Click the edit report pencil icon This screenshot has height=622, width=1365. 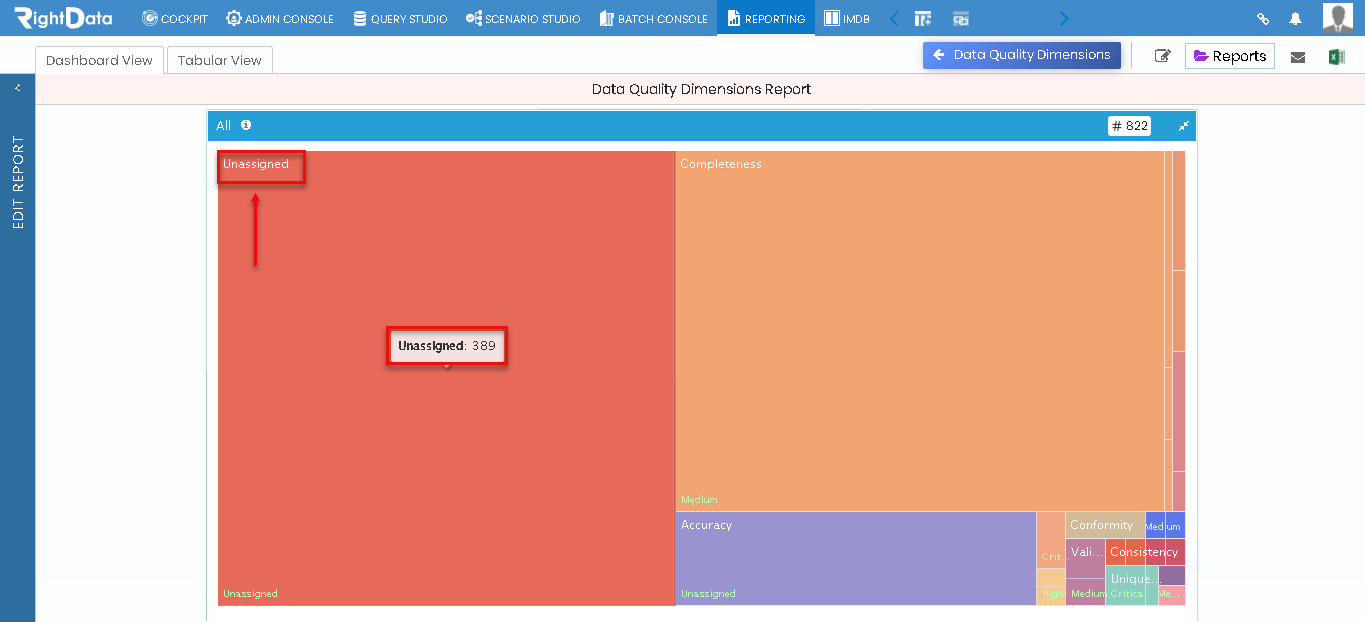(1162, 56)
